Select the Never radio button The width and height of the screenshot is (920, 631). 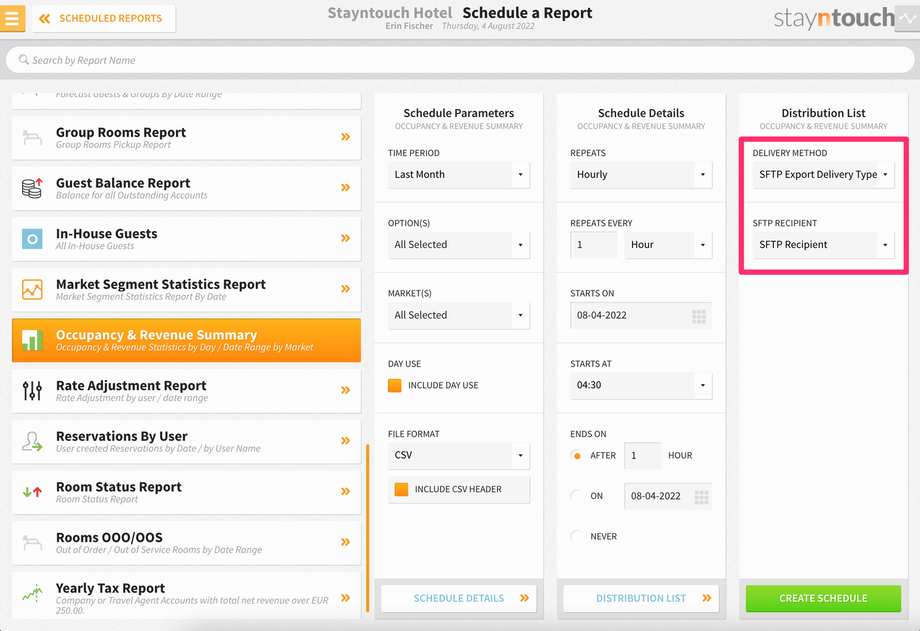pyautogui.click(x=577, y=536)
